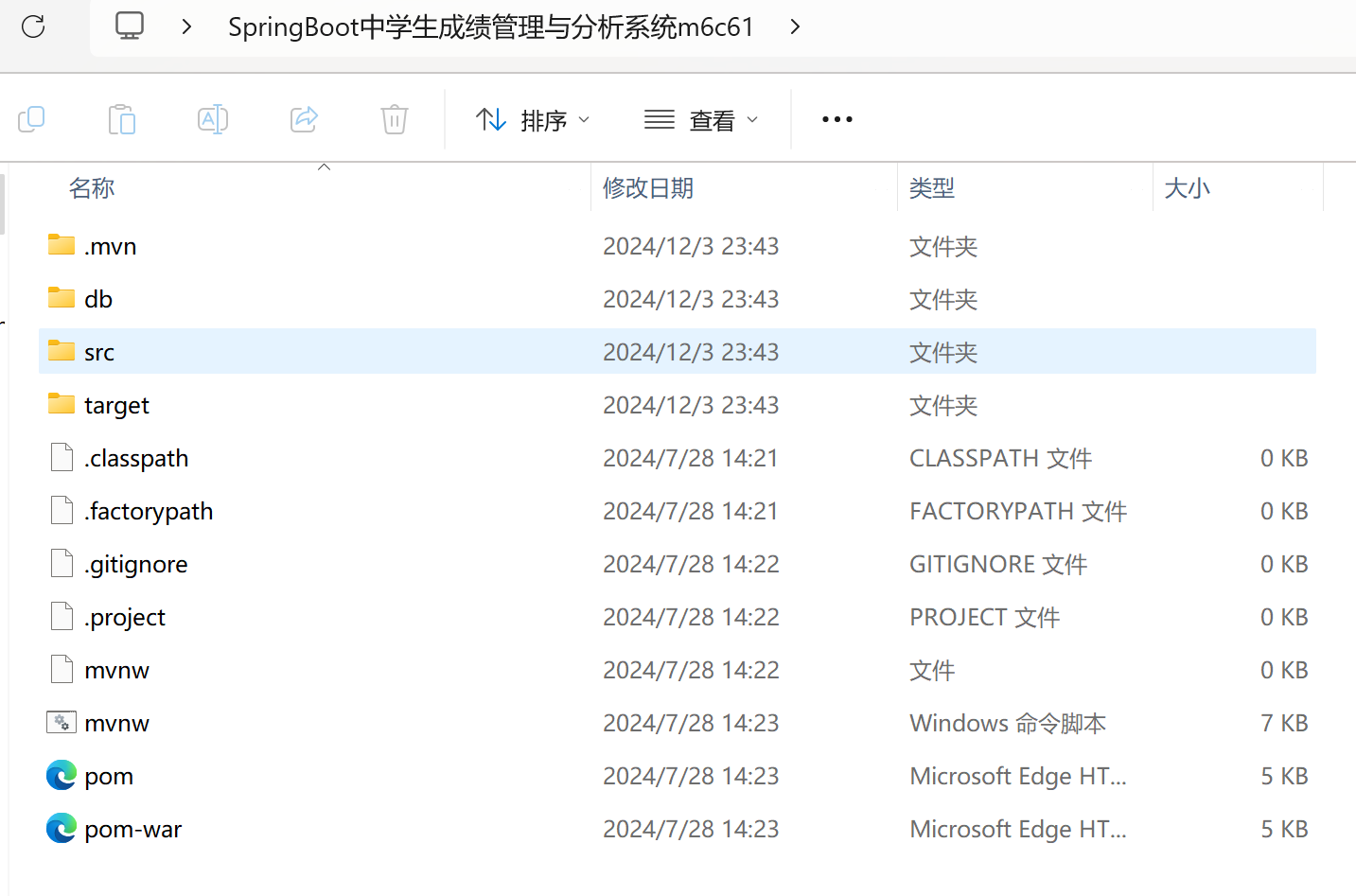Sort by the 大小 column header
The height and width of the screenshot is (896, 1356).
click(x=1187, y=187)
